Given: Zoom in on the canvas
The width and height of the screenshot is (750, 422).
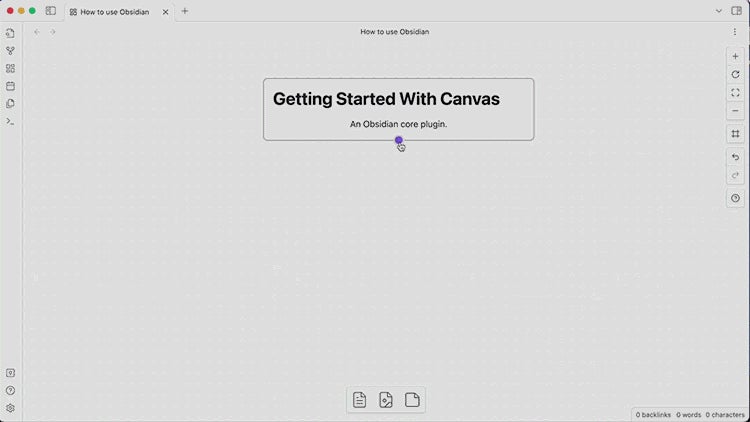Looking at the screenshot, I should pyautogui.click(x=735, y=56).
